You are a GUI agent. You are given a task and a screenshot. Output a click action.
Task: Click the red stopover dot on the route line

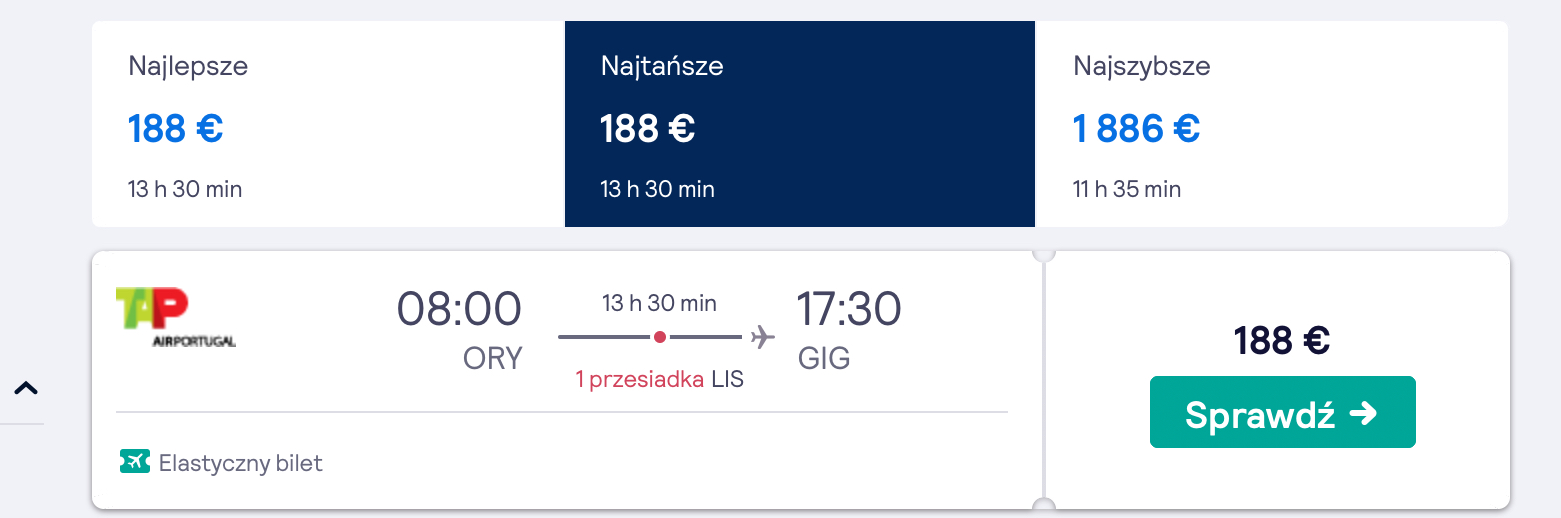tap(659, 337)
